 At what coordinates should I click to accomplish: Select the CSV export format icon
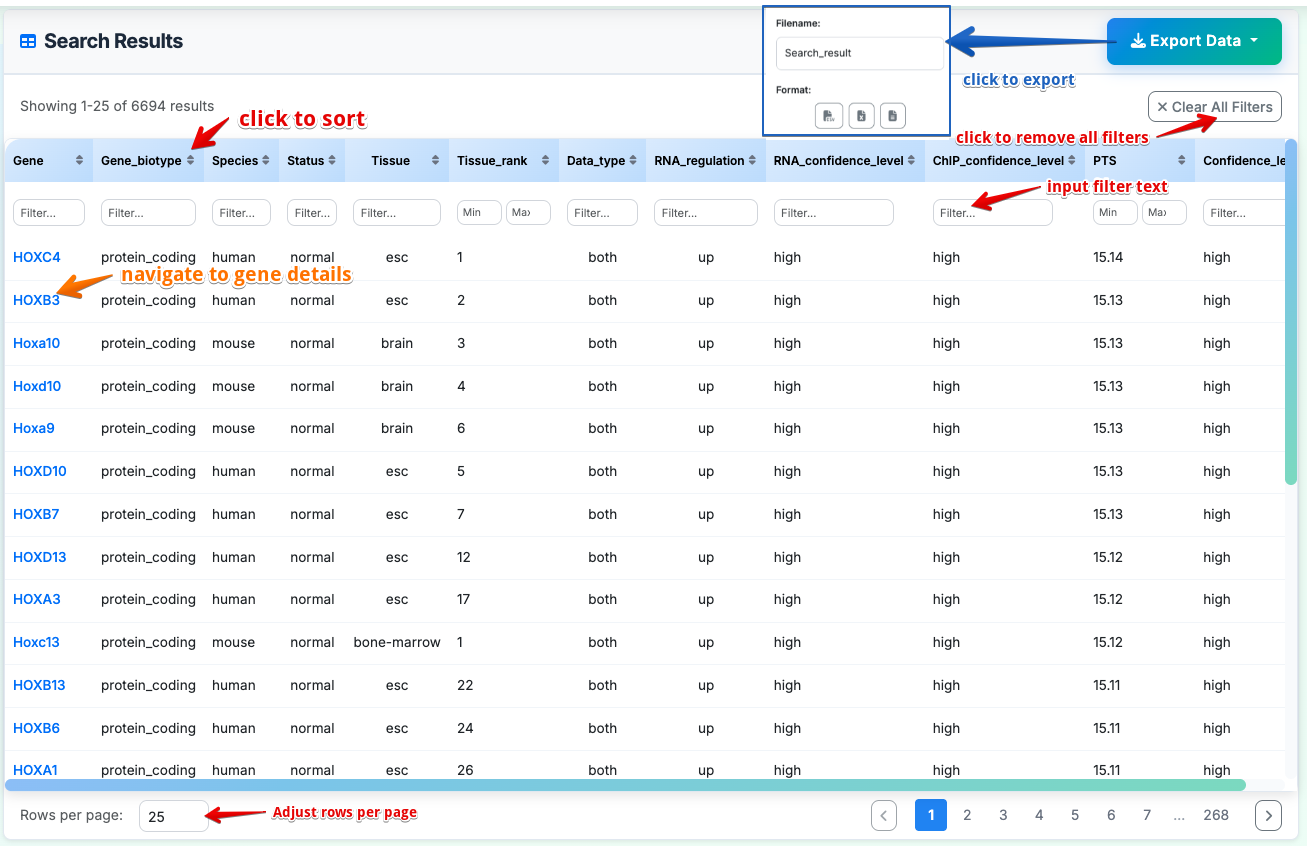coord(829,115)
